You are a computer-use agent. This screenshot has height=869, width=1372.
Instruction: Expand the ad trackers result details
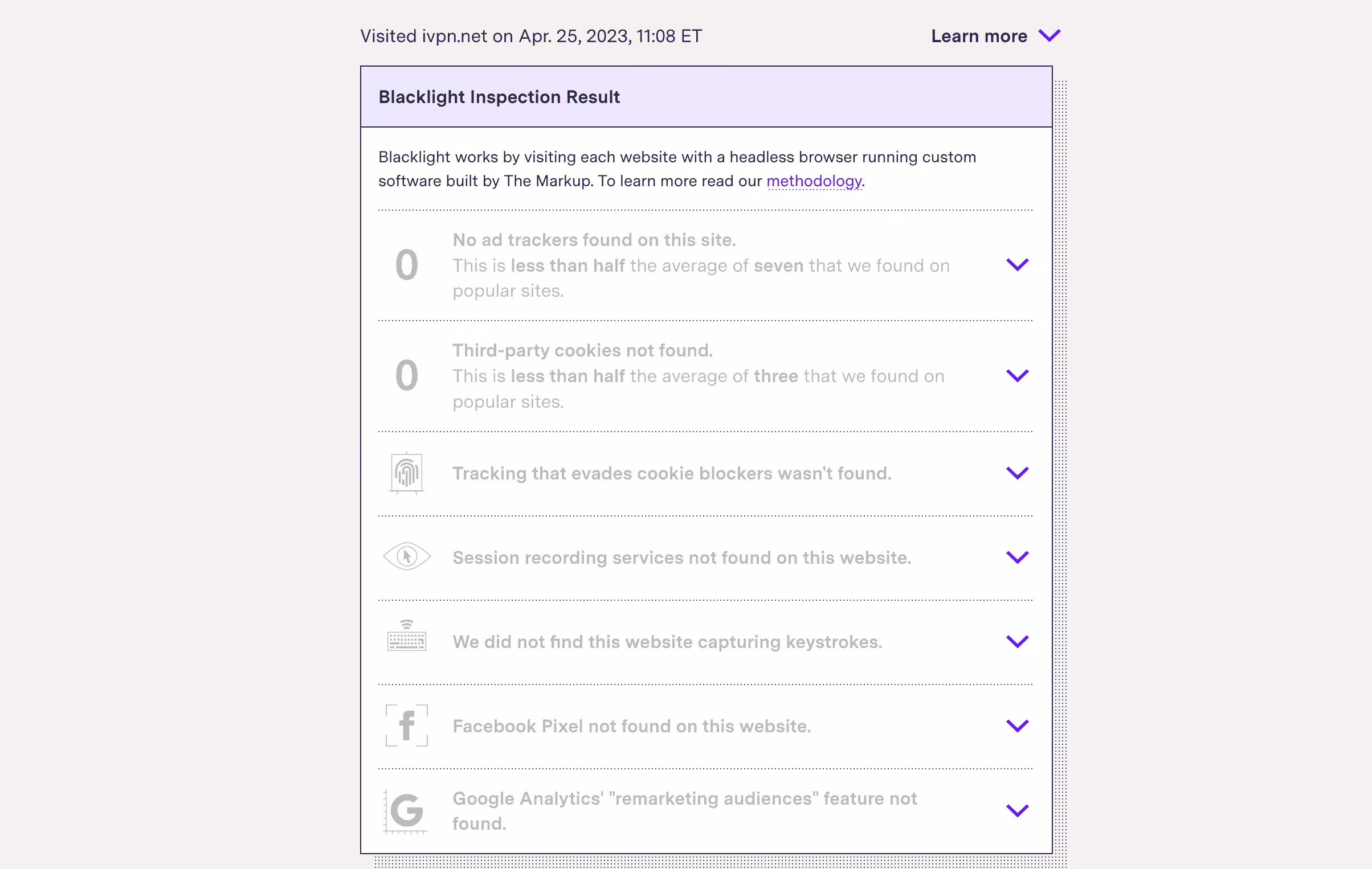(x=1018, y=264)
